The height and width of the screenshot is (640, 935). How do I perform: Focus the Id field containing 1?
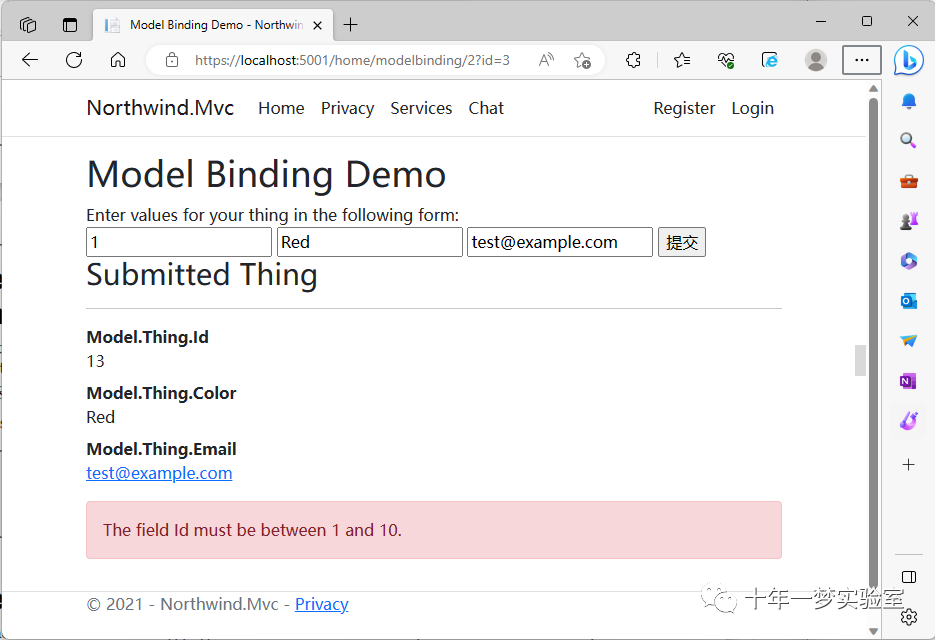pos(179,242)
